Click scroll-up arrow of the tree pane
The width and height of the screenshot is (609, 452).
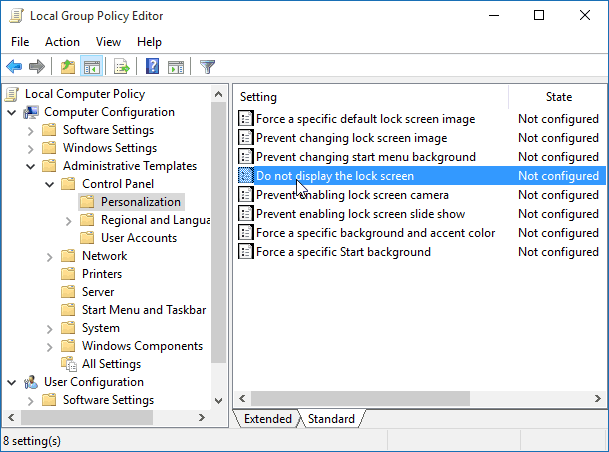[219, 94]
